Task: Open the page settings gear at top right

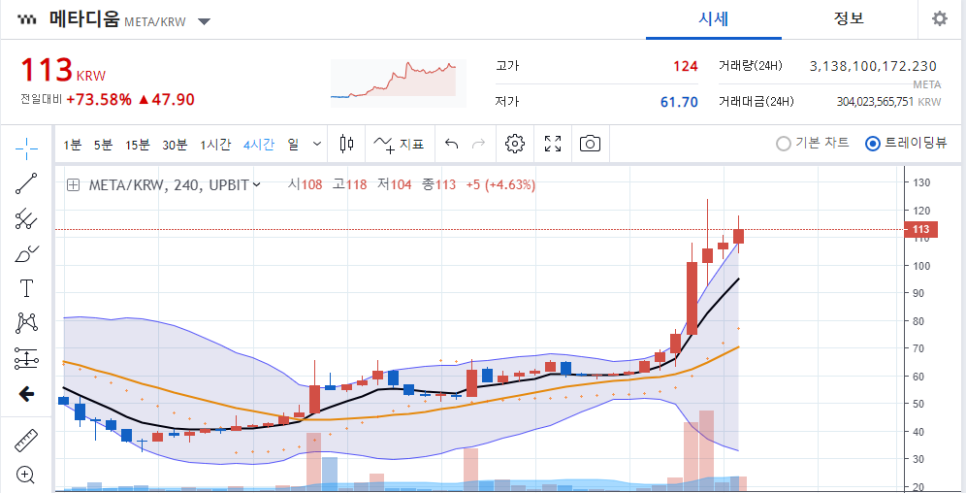Action: coord(939,19)
